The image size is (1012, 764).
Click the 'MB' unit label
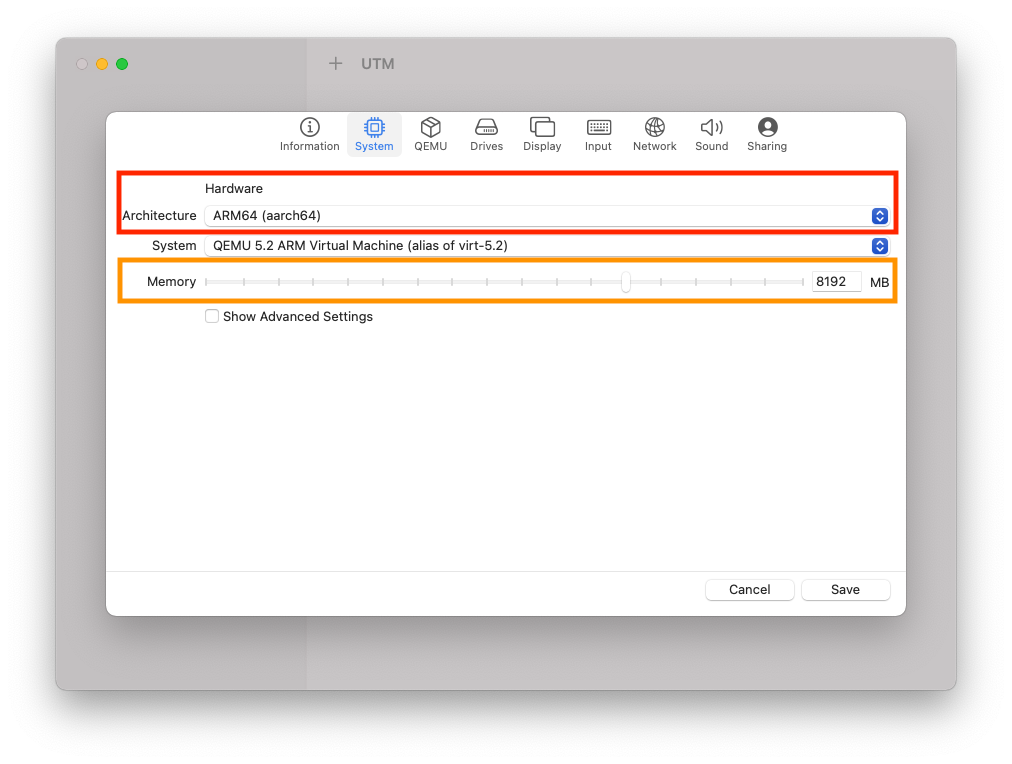click(x=880, y=282)
